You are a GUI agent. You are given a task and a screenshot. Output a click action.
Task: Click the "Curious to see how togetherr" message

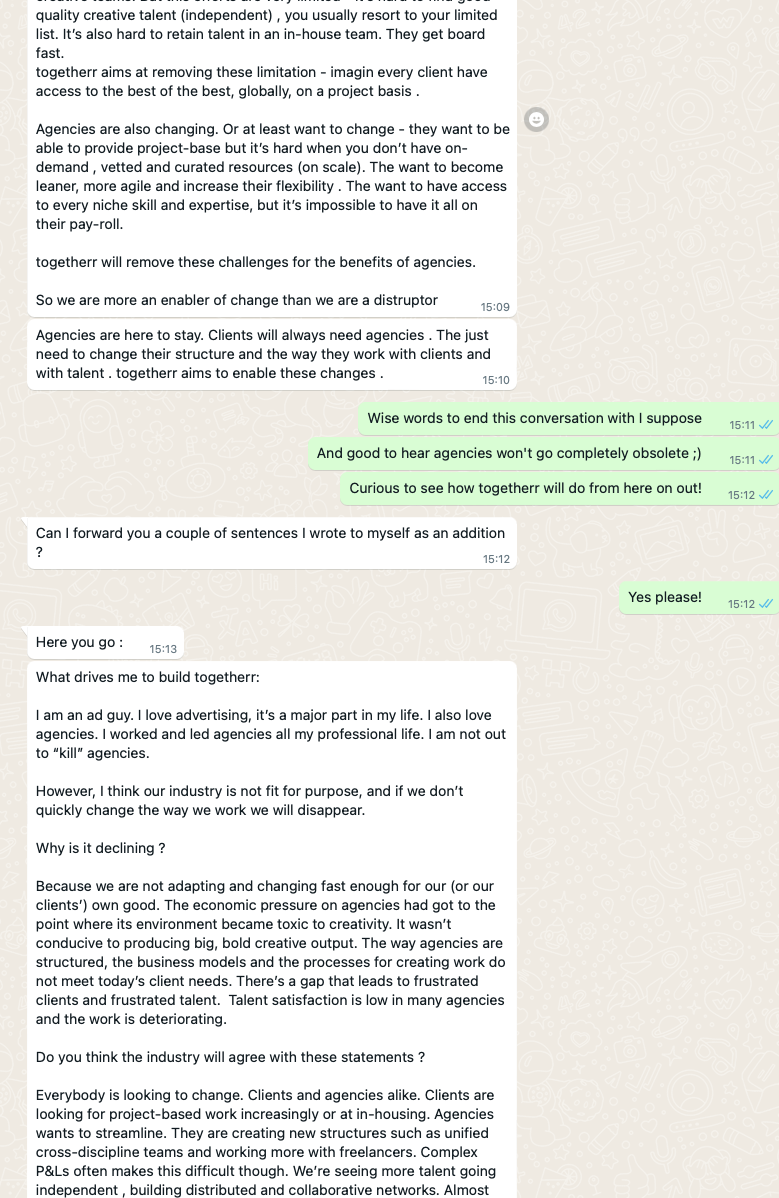click(525, 489)
